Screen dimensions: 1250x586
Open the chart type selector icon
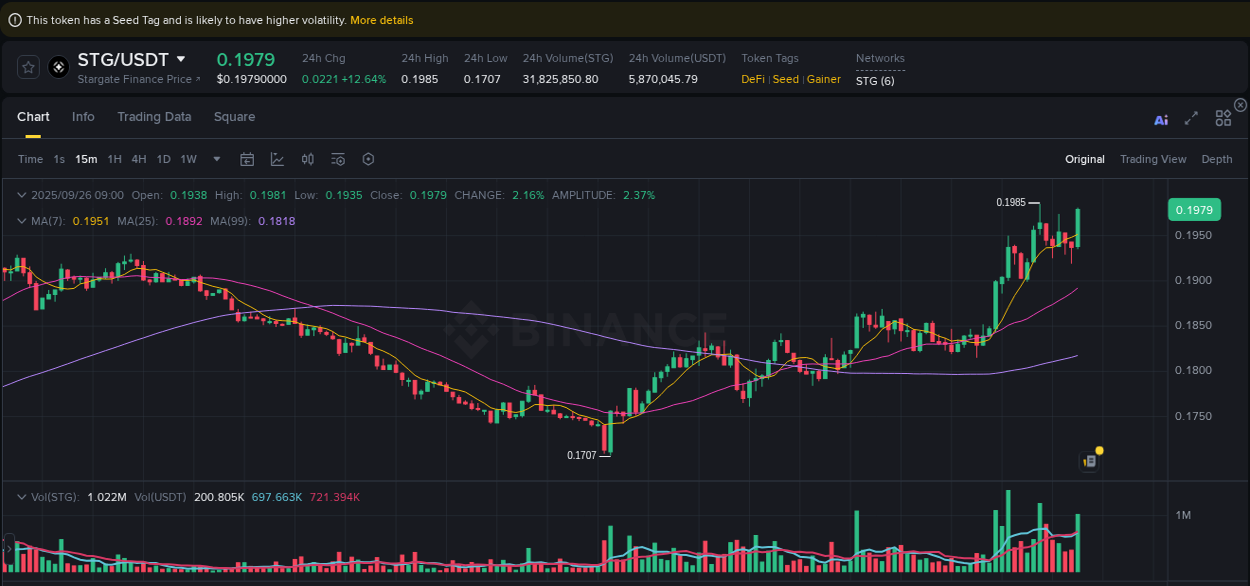[277, 159]
